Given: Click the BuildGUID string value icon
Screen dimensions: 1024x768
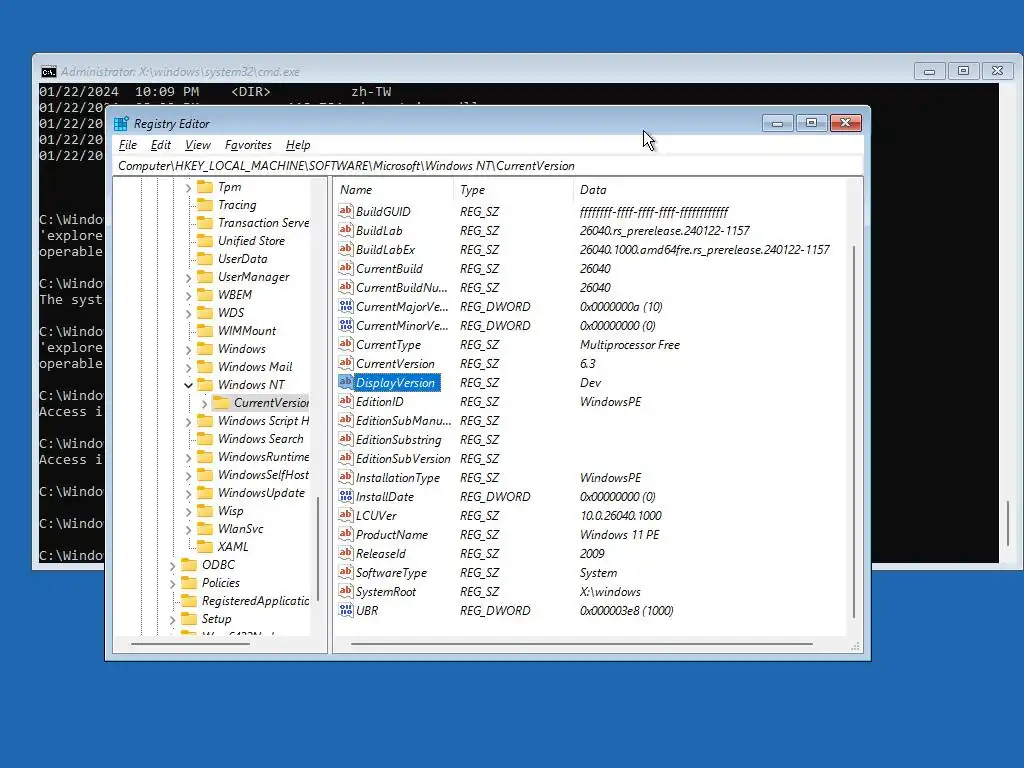Looking at the screenshot, I should [345, 211].
